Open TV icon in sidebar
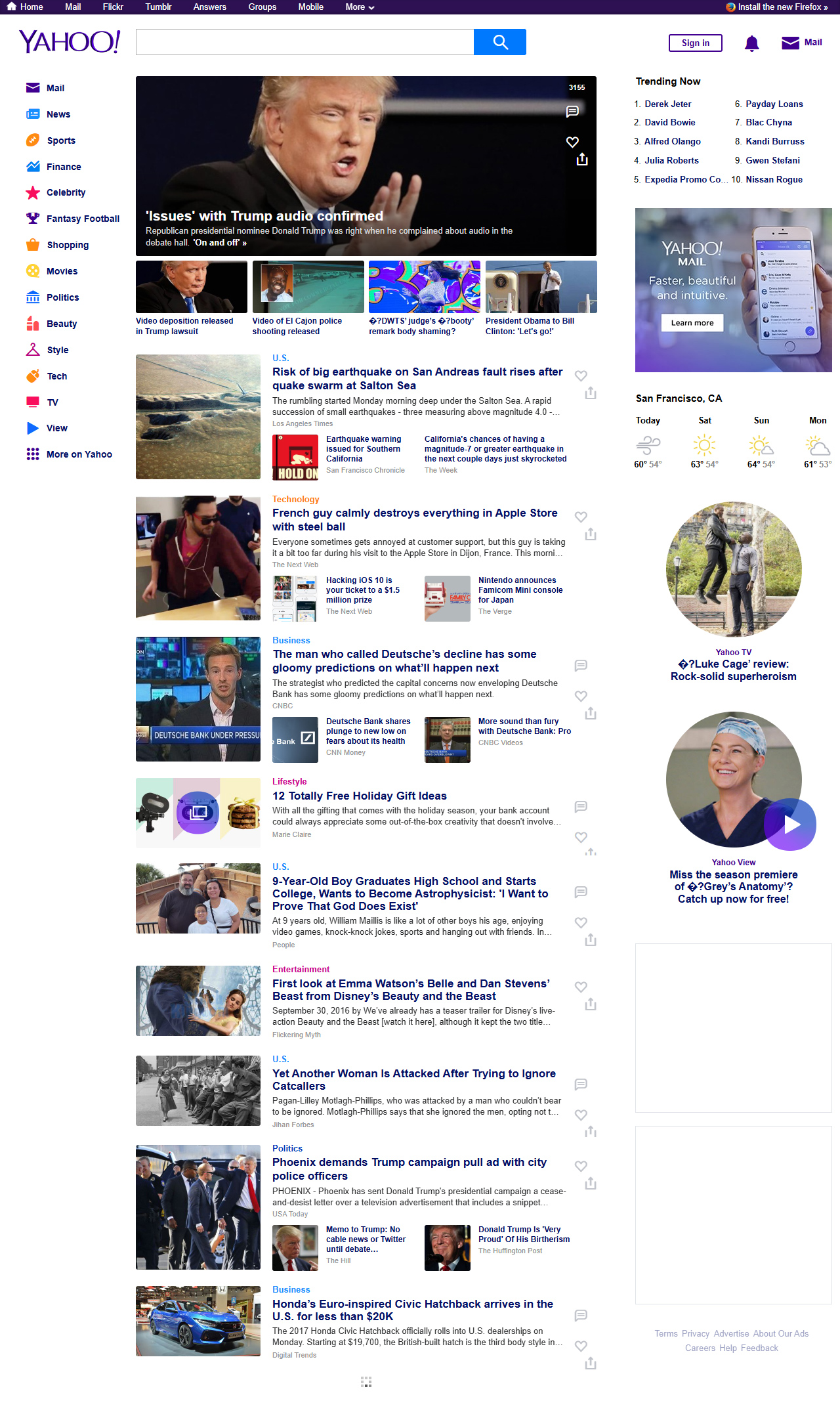This screenshot has width=840, height=1418. click(x=33, y=402)
